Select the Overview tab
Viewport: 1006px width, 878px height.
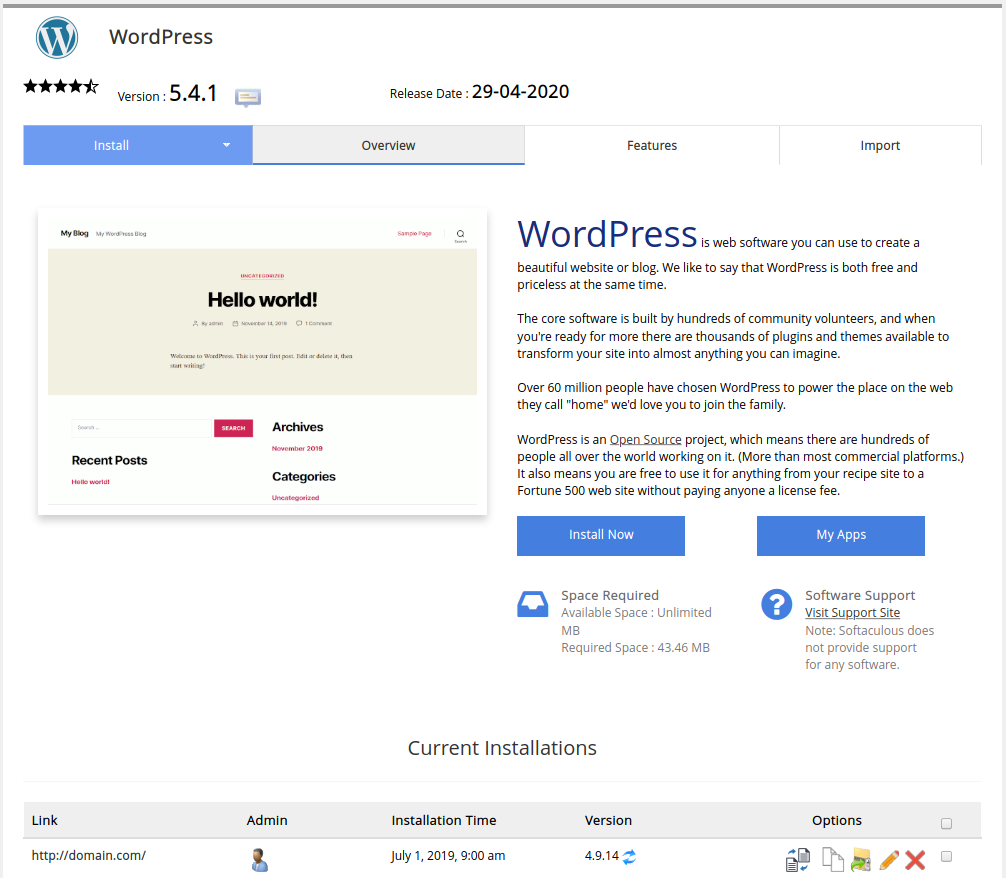coord(388,145)
